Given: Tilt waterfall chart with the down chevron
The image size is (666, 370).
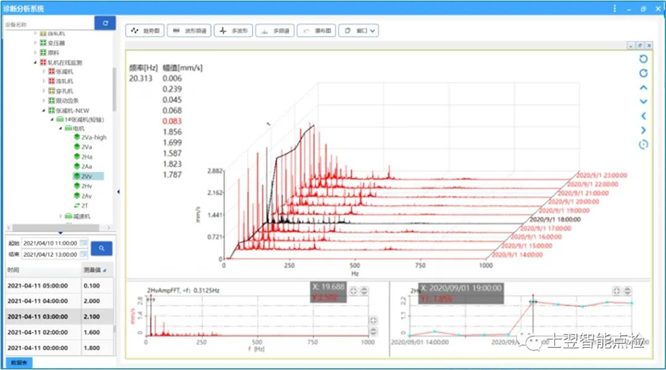Looking at the screenshot, I should coord(643,102).
